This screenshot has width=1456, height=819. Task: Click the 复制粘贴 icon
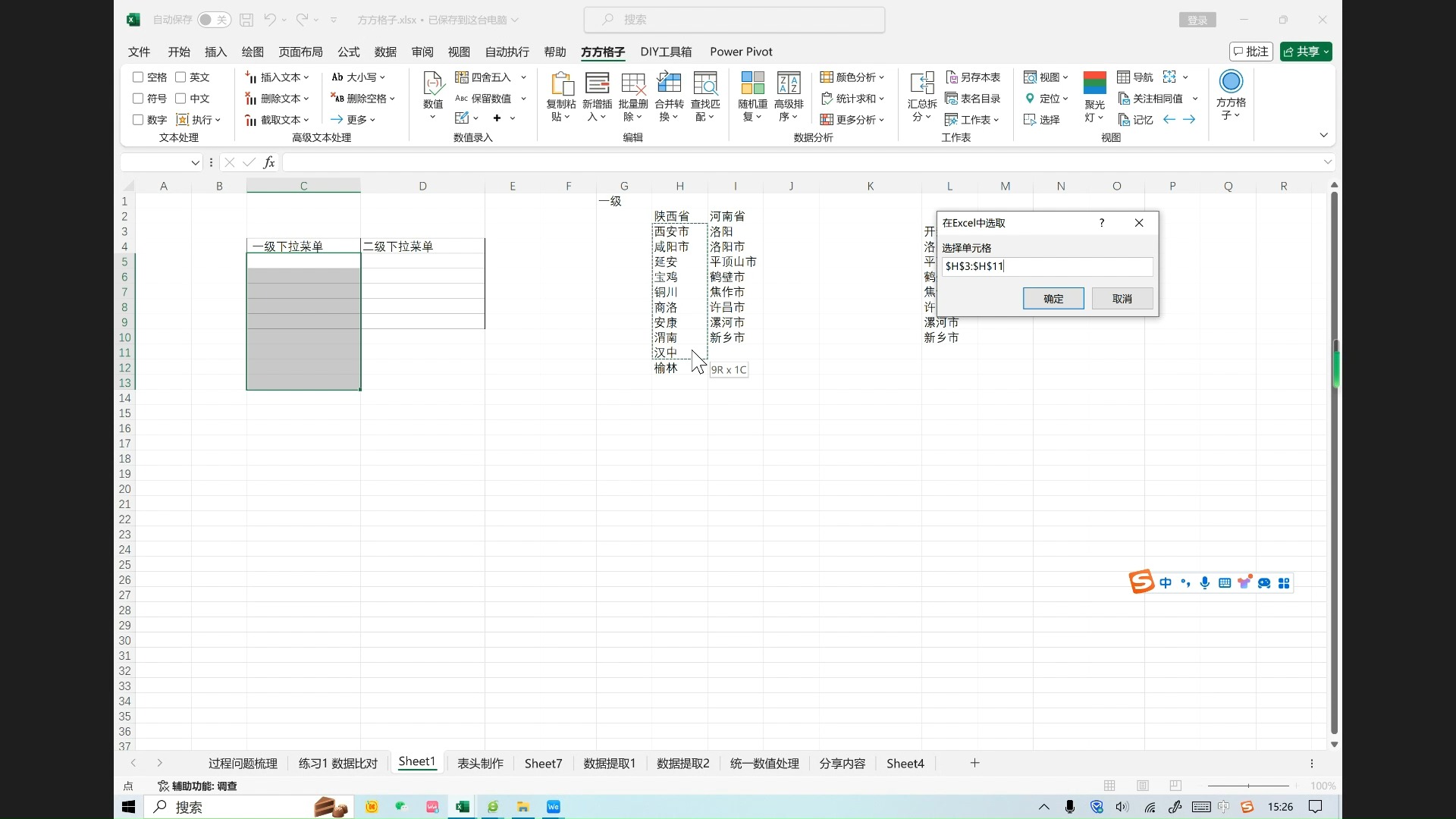point(561,83)
